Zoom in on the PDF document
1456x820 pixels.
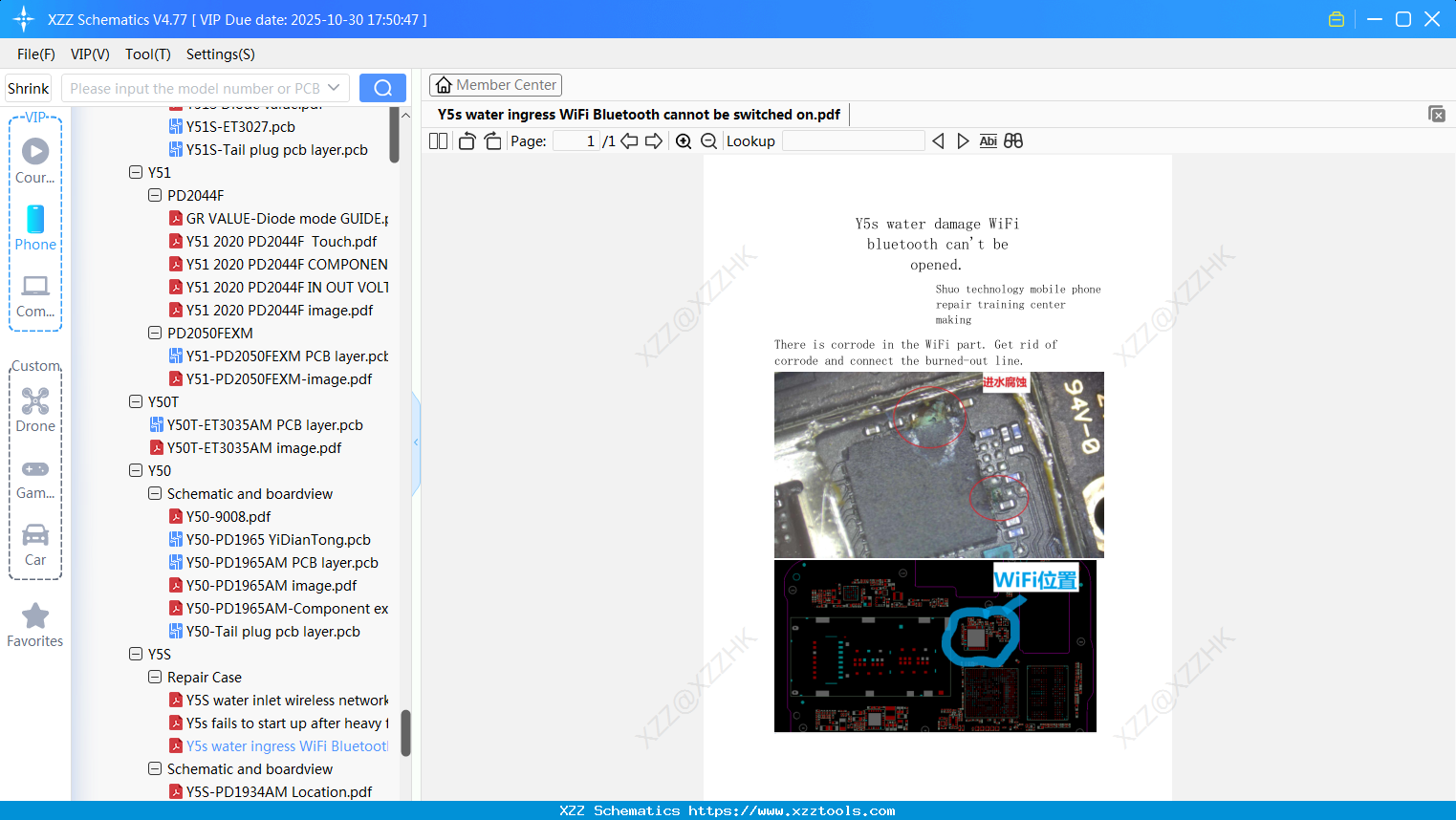point(684,140)
